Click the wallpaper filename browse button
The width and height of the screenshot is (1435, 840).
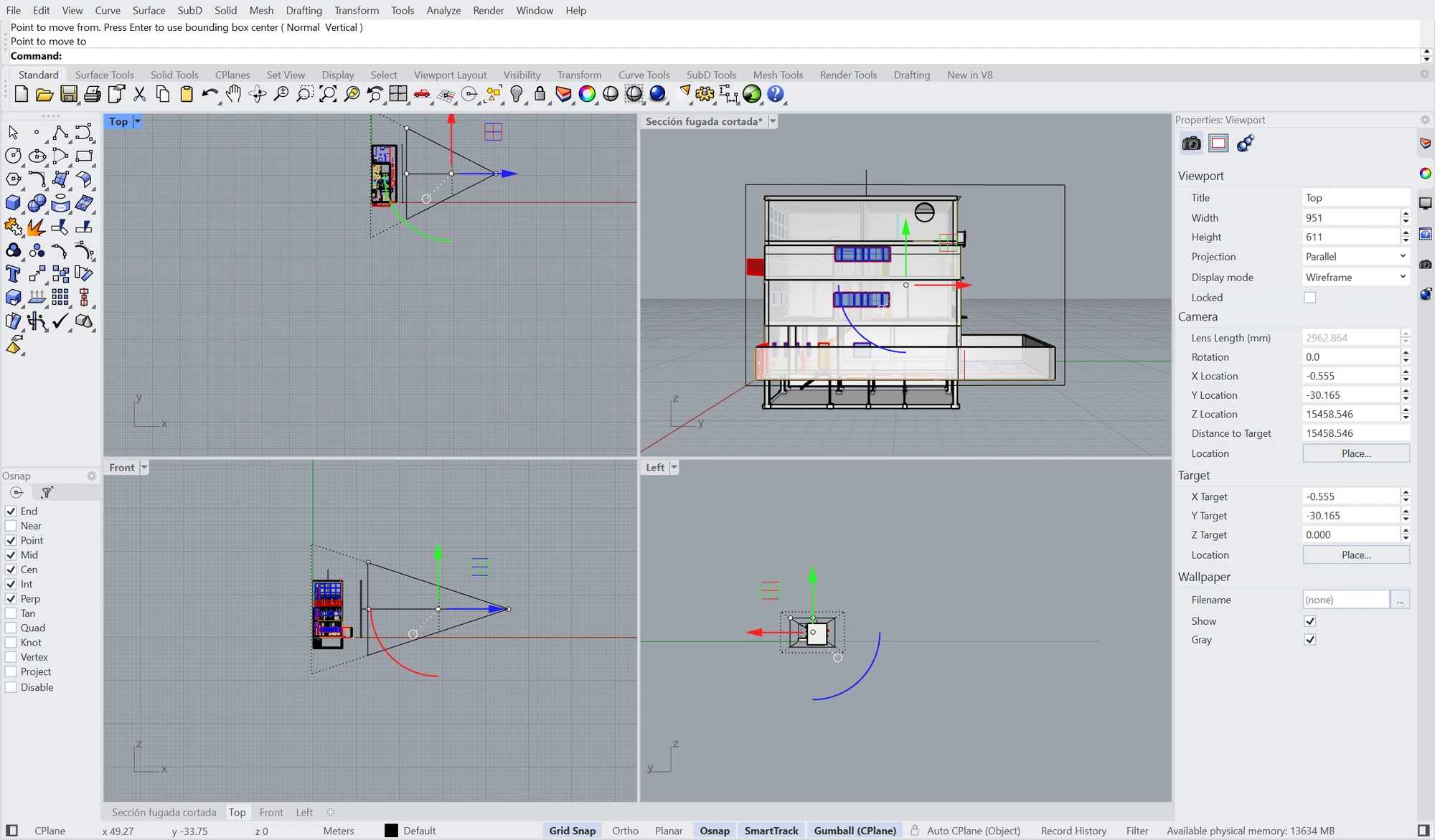click(1400, 600)
